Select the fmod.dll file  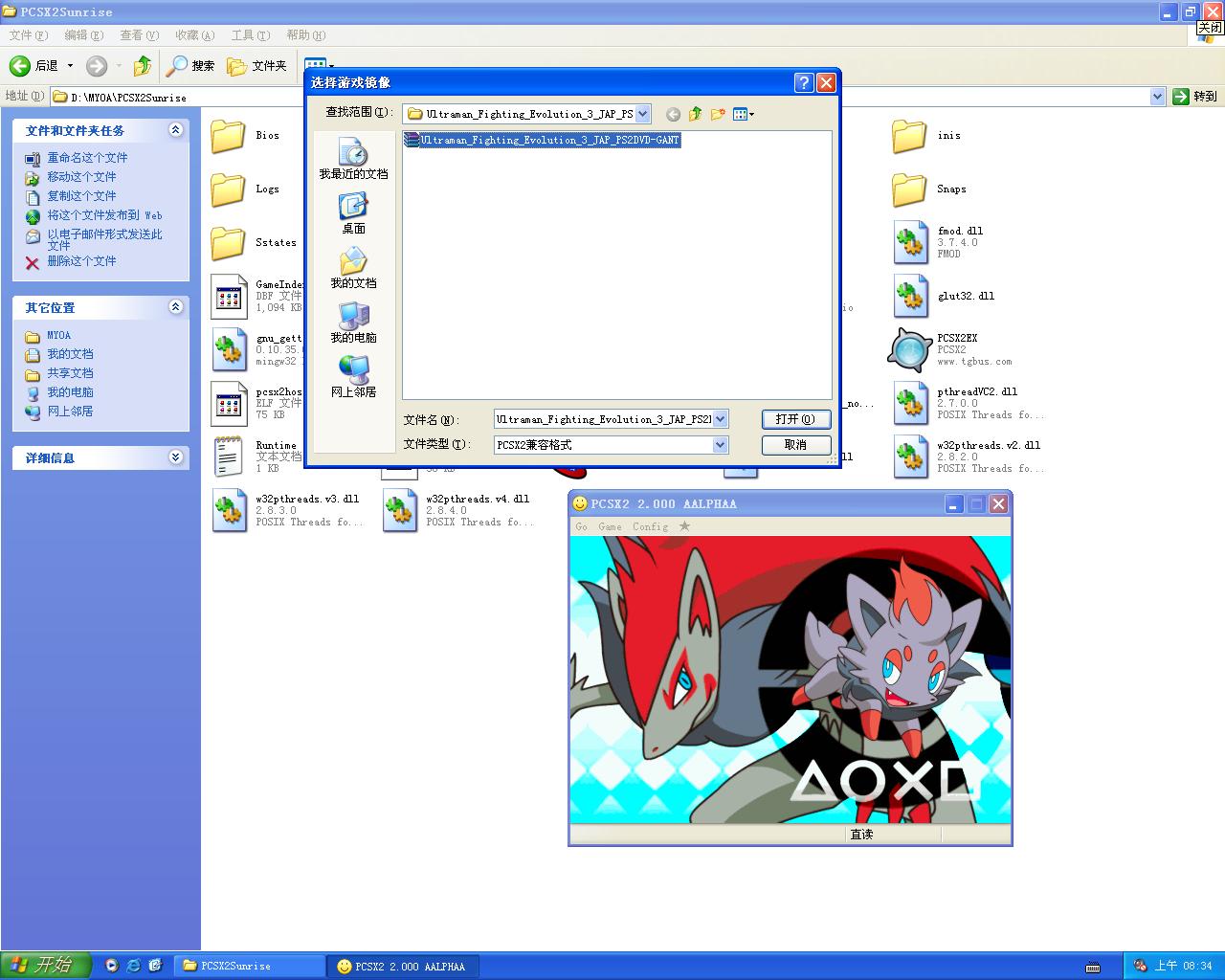click(938, 243)
